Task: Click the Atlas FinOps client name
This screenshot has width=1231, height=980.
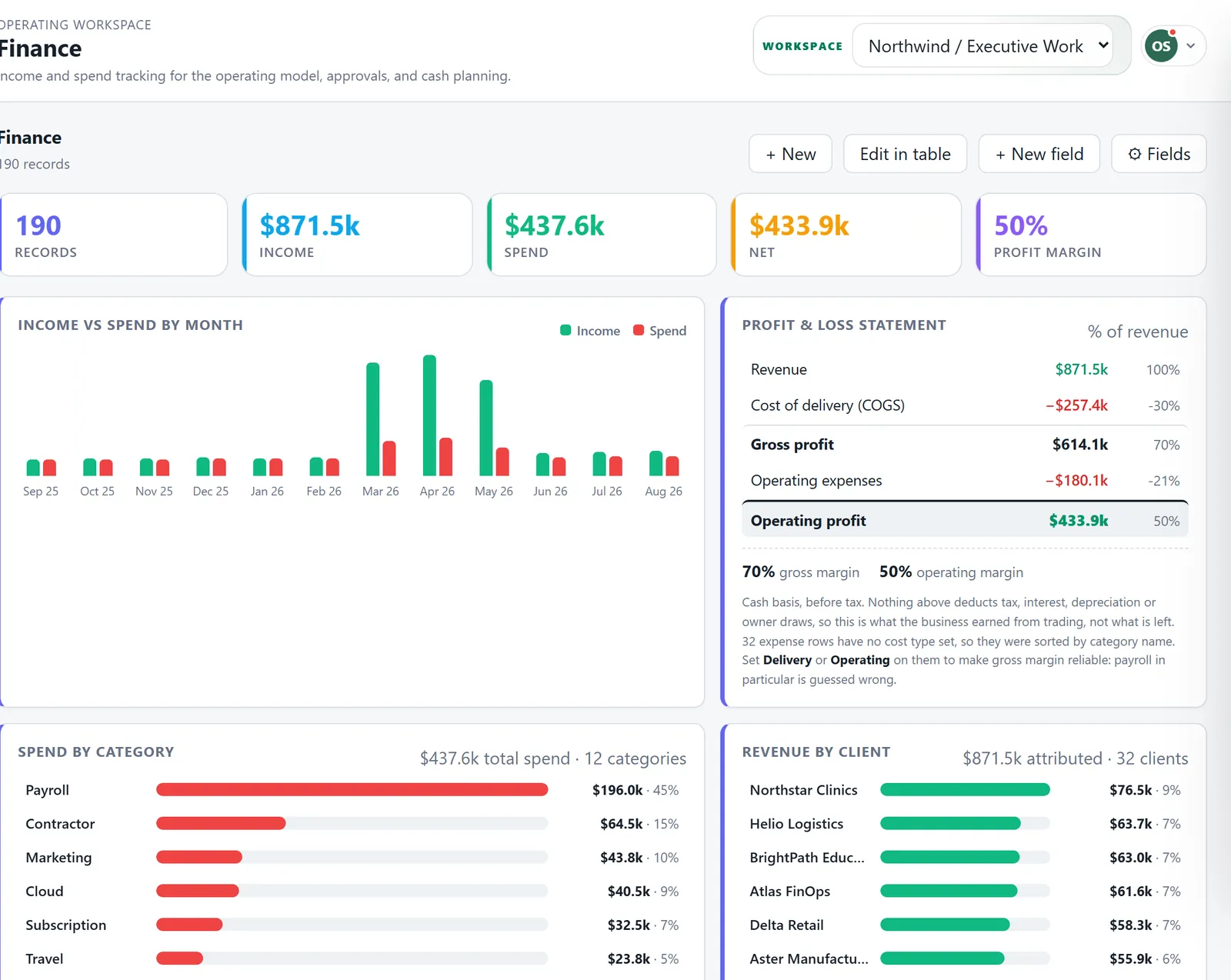Action: click(x=790, y=892)
